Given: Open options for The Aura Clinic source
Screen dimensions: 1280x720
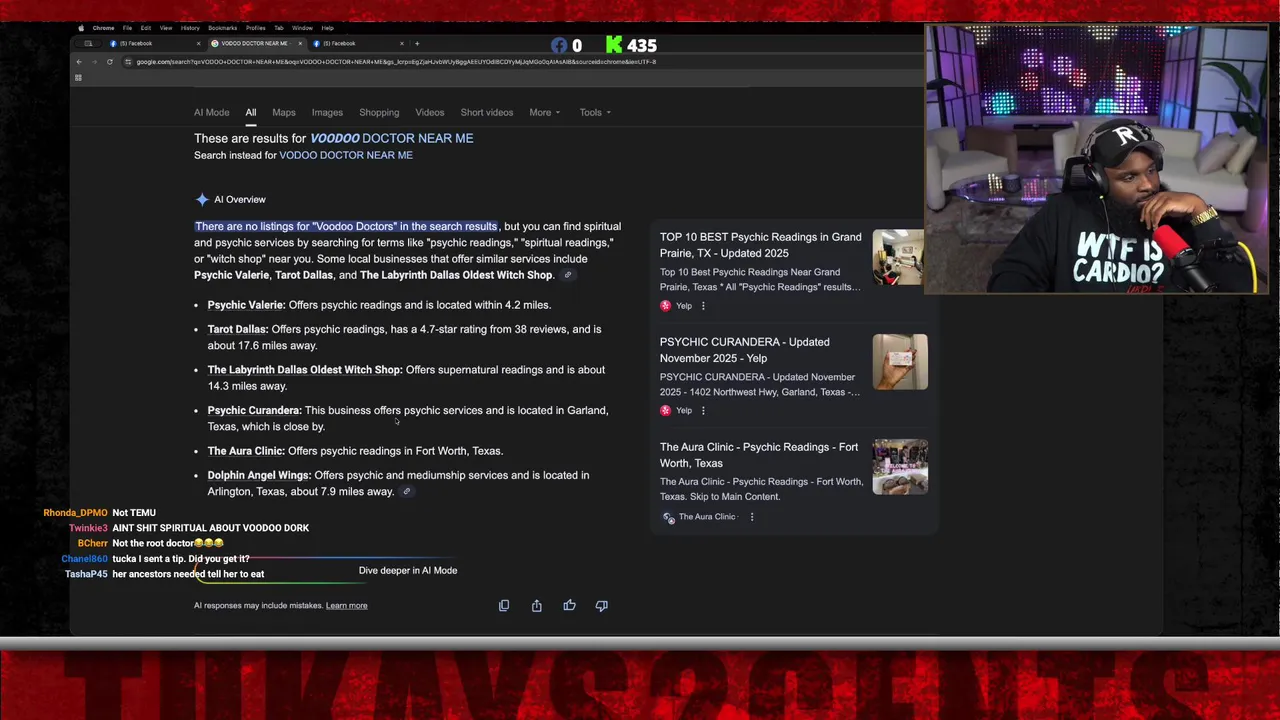Looking at the screenshot, I should 752,517.
